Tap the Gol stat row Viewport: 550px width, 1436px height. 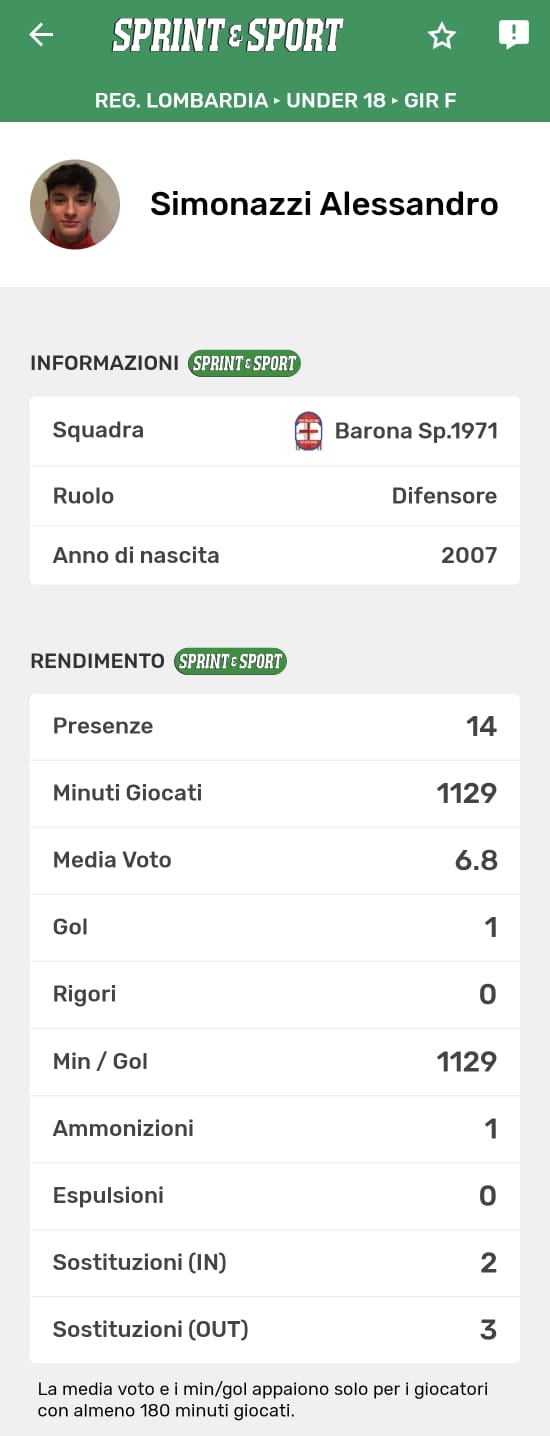pyautogui.click(x=275, y=928)
